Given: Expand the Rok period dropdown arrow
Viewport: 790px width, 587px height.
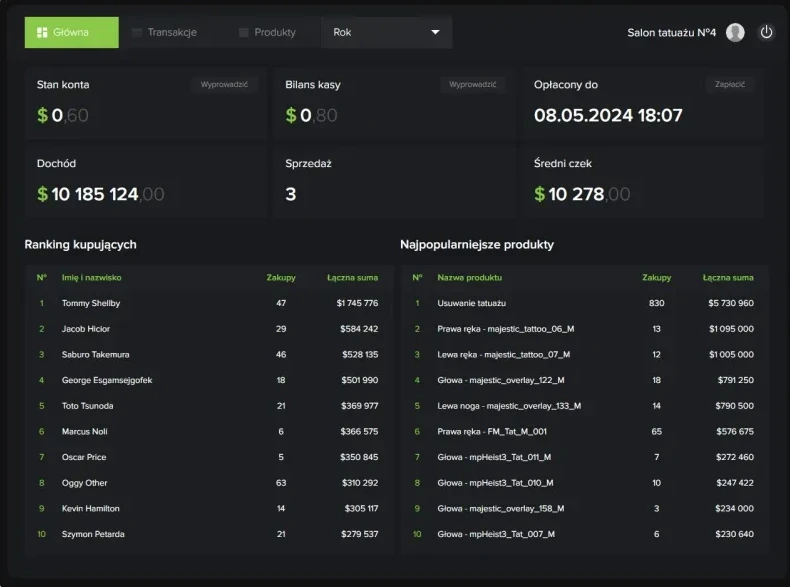Looking at the screenshot, I should 435,32.
